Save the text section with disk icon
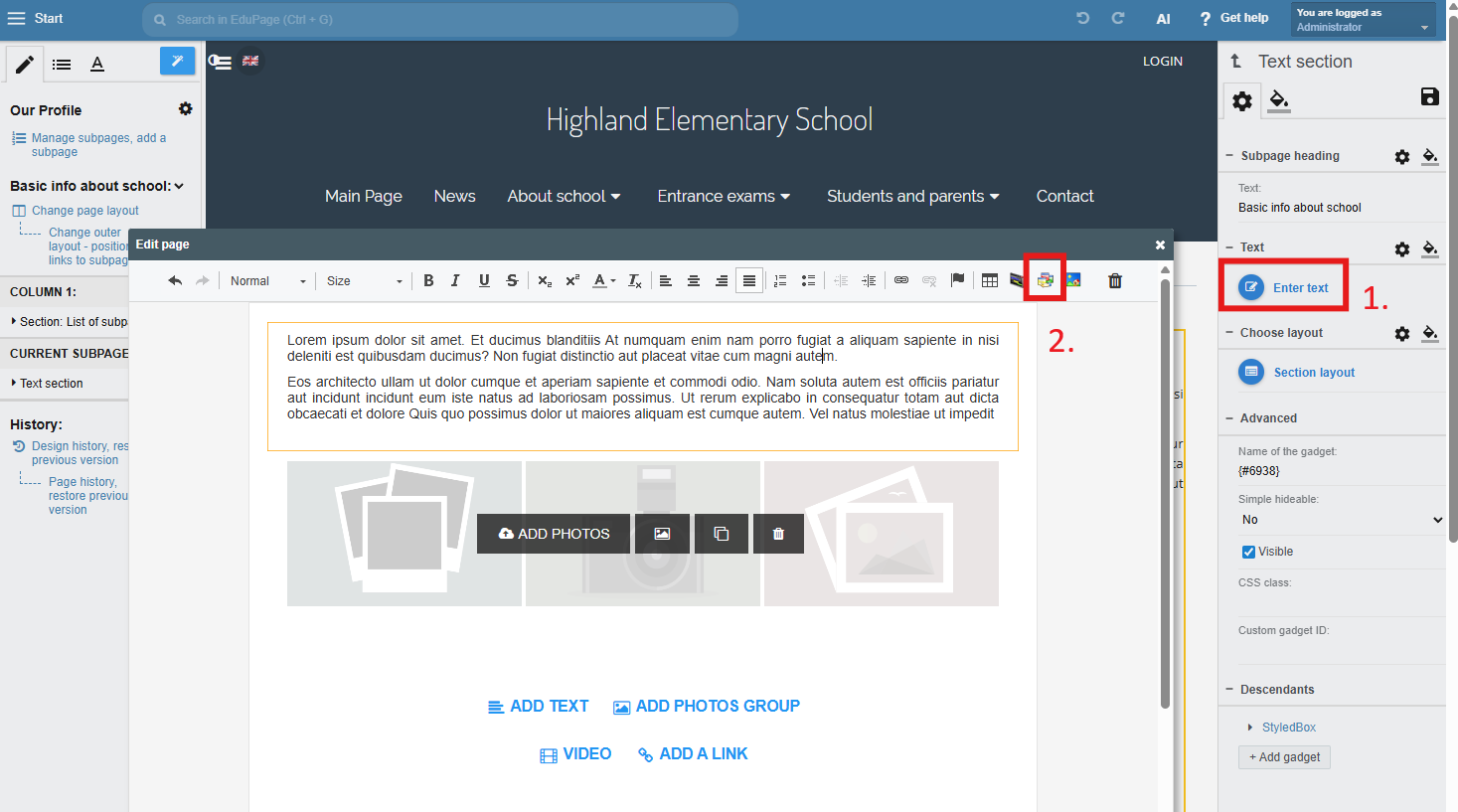This screenshot has width=1458, height=812. (1429, 96)
